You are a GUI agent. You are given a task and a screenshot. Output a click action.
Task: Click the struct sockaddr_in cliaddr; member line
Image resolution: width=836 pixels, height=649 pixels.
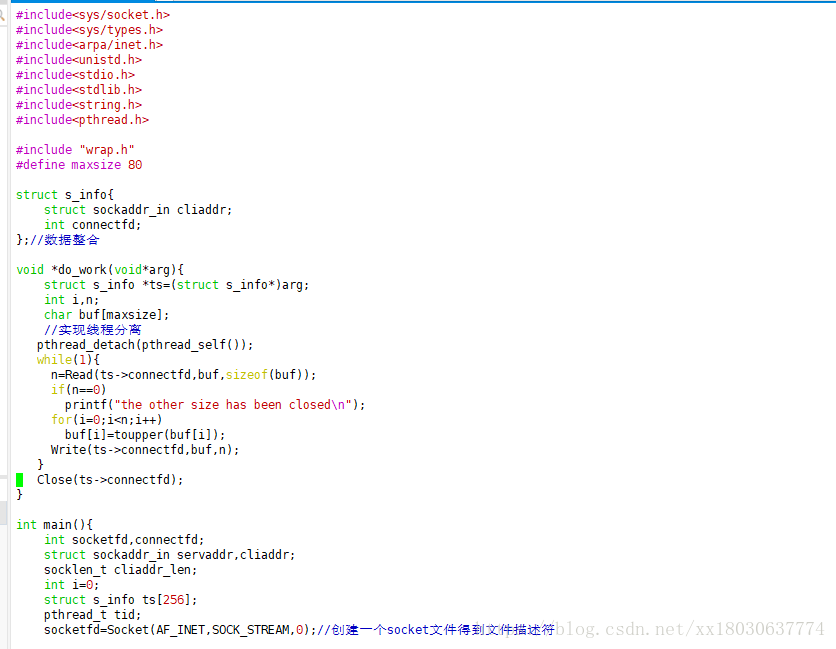click(138, 210)
